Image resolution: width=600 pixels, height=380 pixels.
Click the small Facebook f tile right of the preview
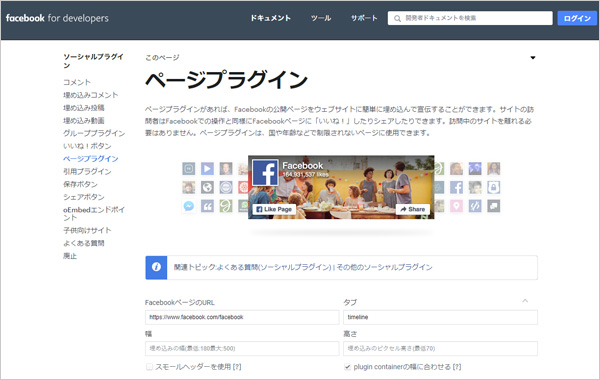[x=456, y=187]
